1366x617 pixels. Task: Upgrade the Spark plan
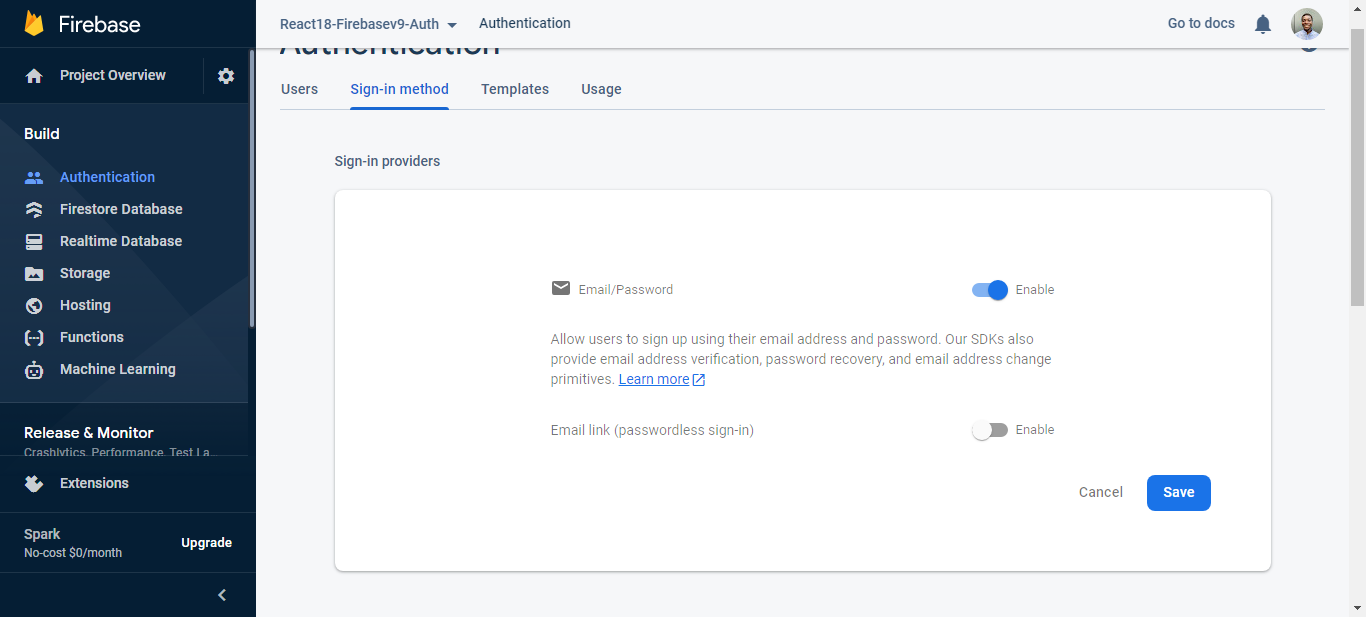206,543
